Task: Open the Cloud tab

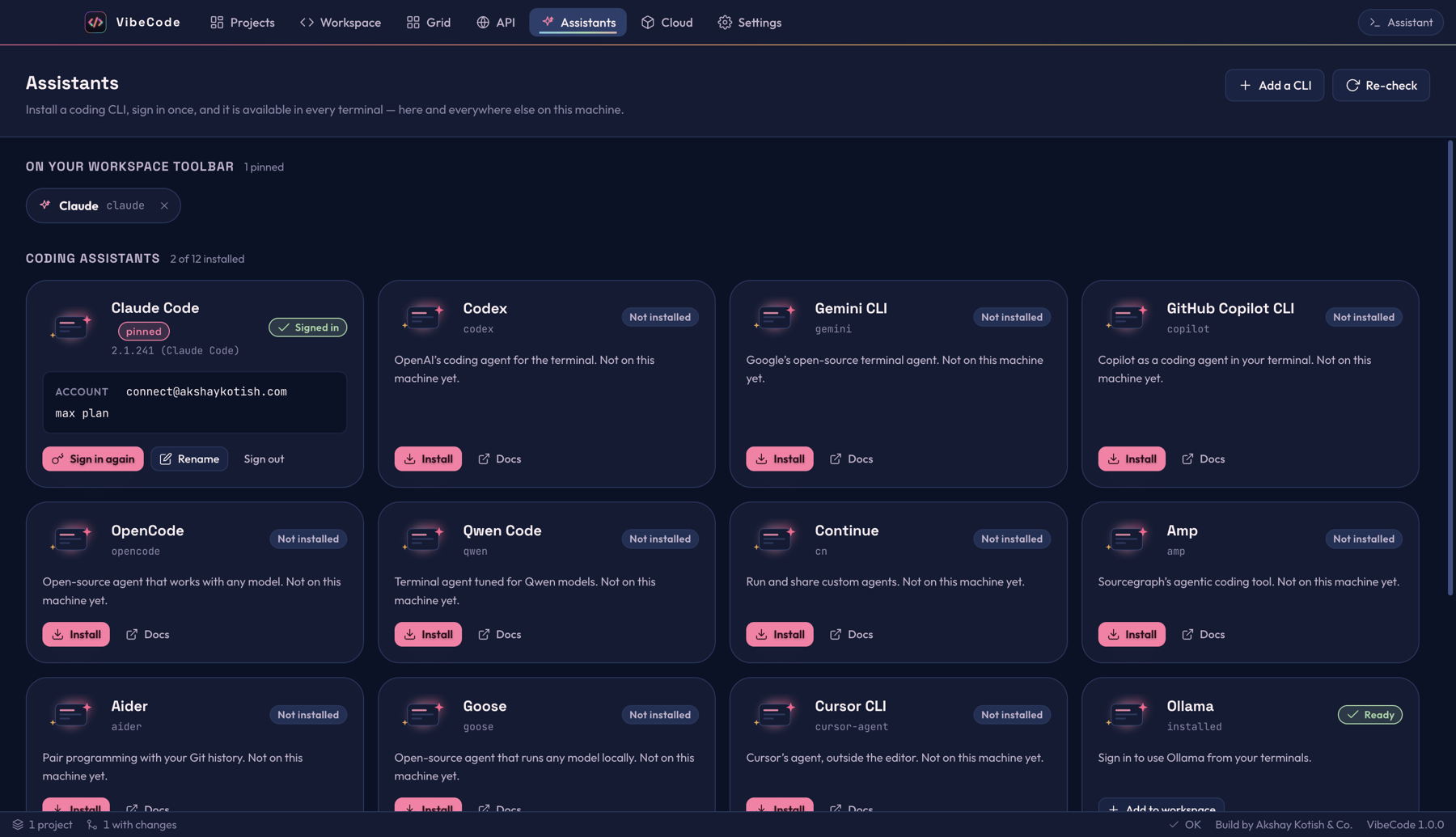Action: pos(667,22)
